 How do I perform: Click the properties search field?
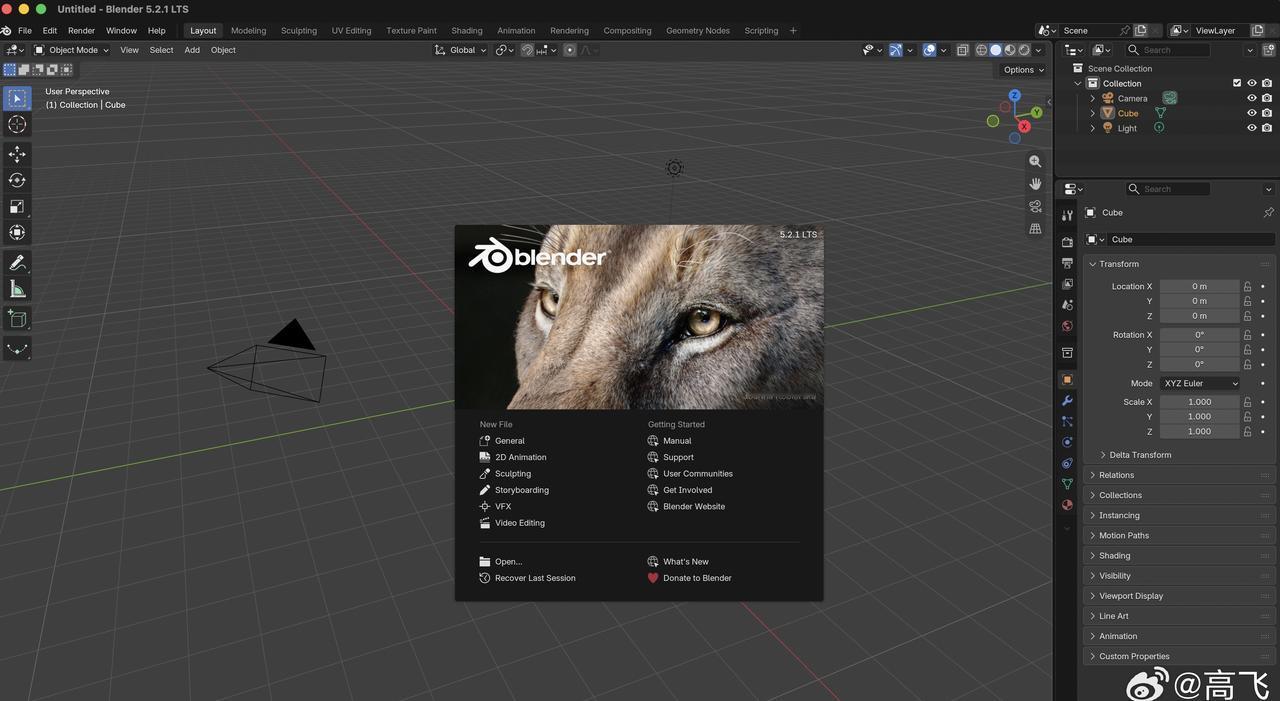pyautogui.click(x=1168, y=189)
